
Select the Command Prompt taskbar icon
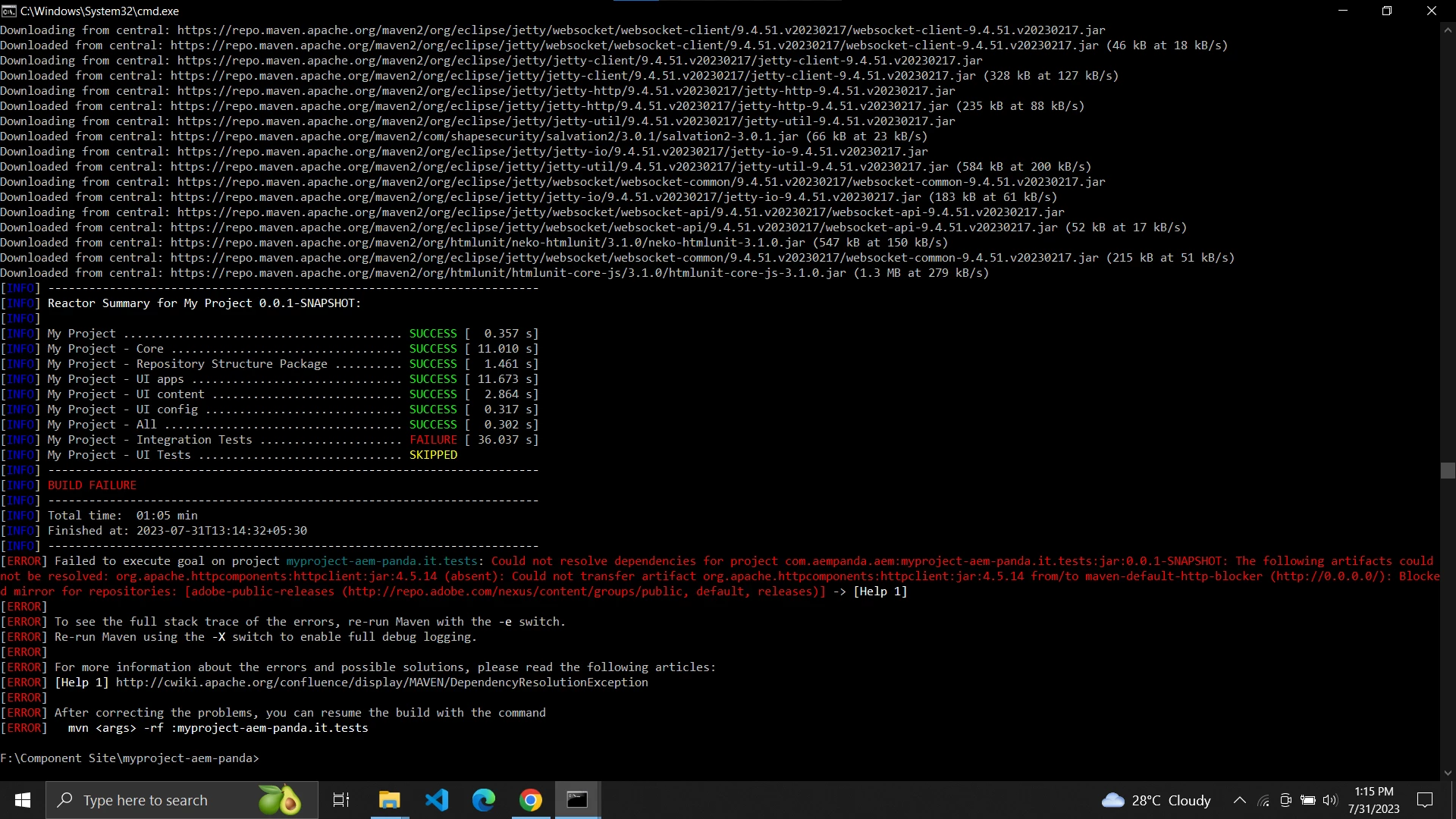tap(578, 800)
